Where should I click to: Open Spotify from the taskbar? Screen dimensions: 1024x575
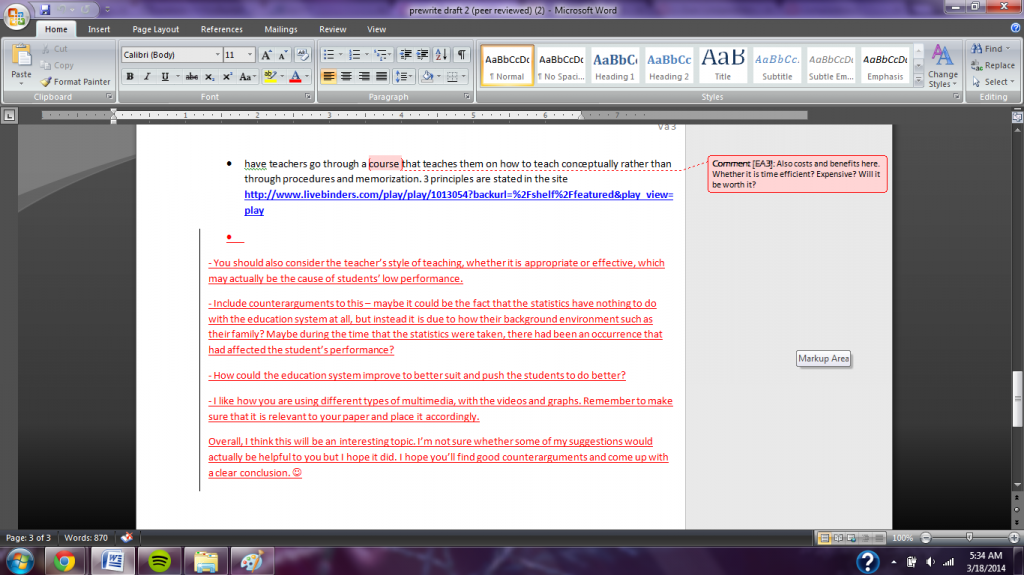tap(157, 560)
